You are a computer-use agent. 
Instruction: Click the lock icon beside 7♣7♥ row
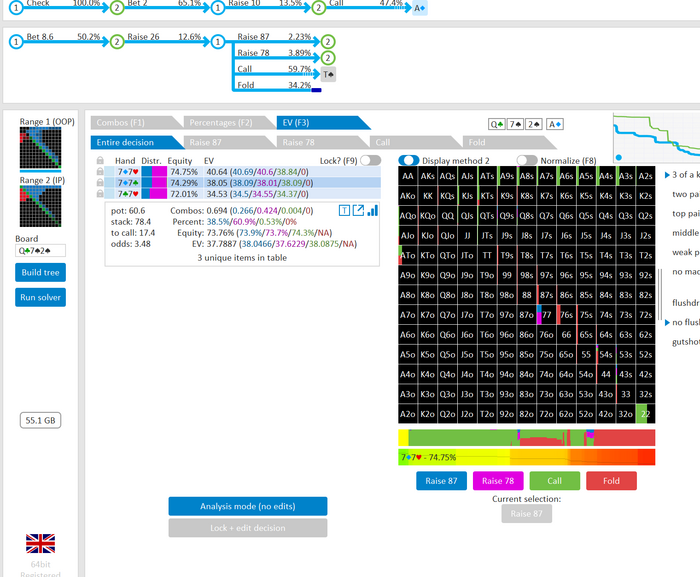click(100, 194)
